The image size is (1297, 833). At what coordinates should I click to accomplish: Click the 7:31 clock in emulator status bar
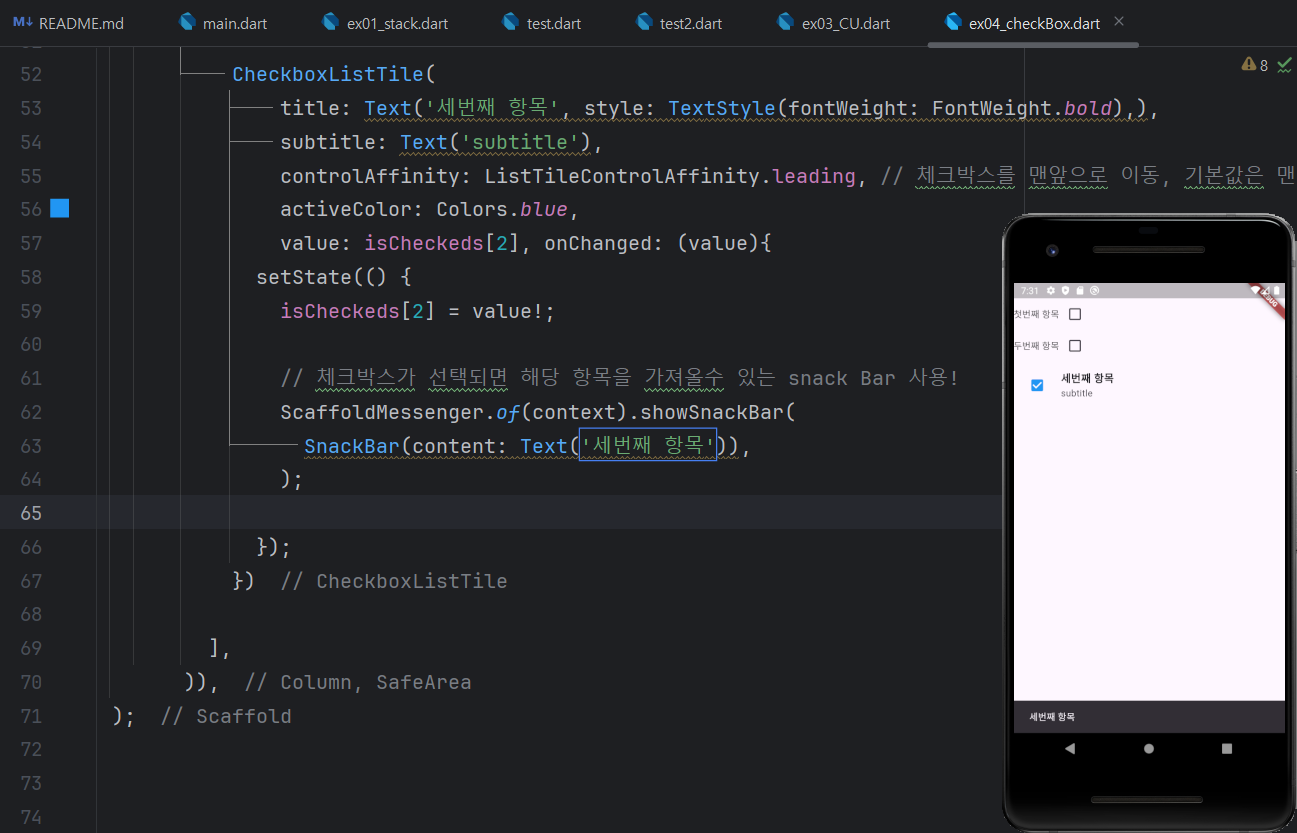coord(1030,291)
